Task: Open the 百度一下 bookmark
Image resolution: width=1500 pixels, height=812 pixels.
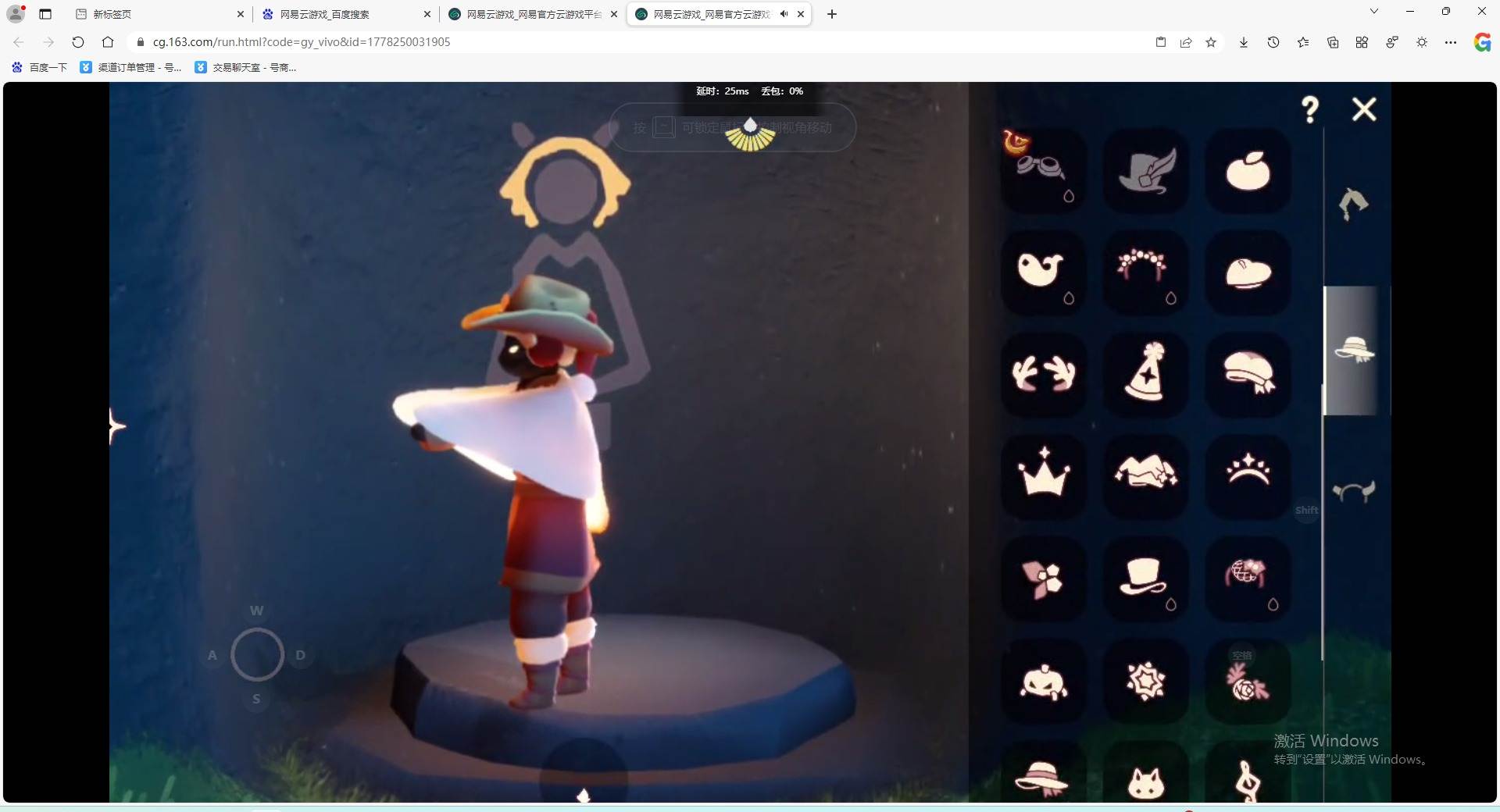Action: pos(40,68)
